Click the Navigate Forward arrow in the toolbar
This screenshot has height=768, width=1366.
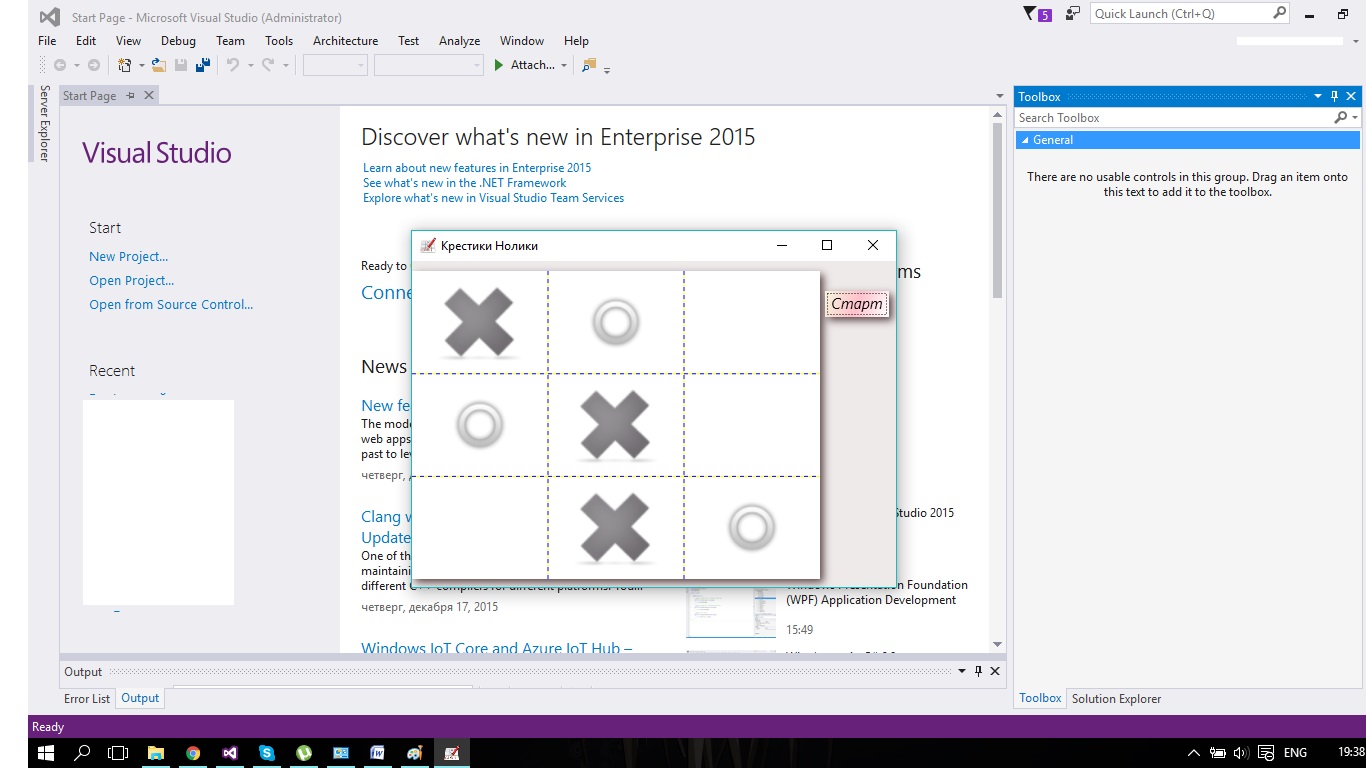click(x=94, y=65)
